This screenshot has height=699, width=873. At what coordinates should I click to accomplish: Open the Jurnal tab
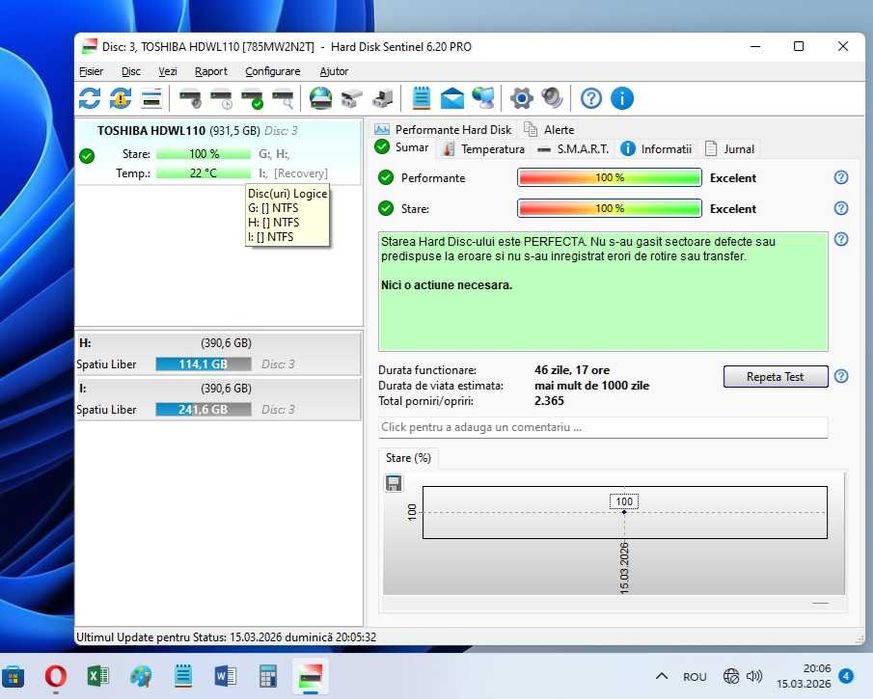730,149
